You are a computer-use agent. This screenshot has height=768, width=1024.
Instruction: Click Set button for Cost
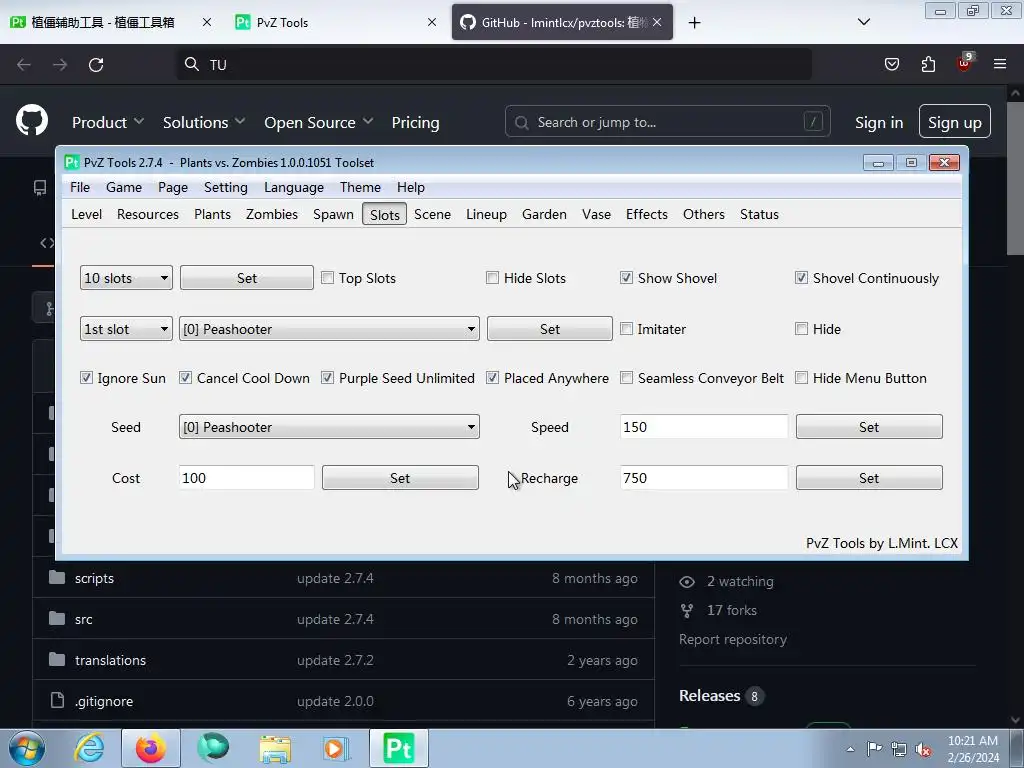point(400,477)
